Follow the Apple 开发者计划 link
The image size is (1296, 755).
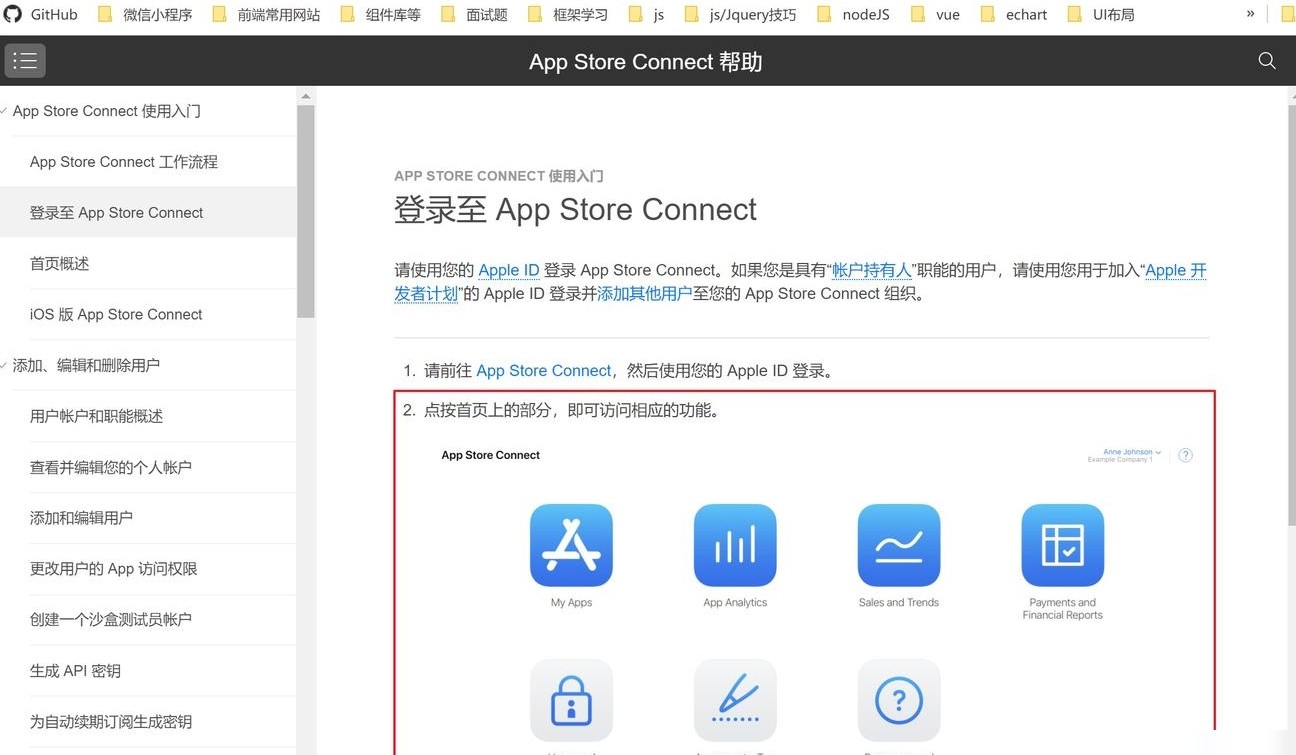click(x=1176, y=270)
